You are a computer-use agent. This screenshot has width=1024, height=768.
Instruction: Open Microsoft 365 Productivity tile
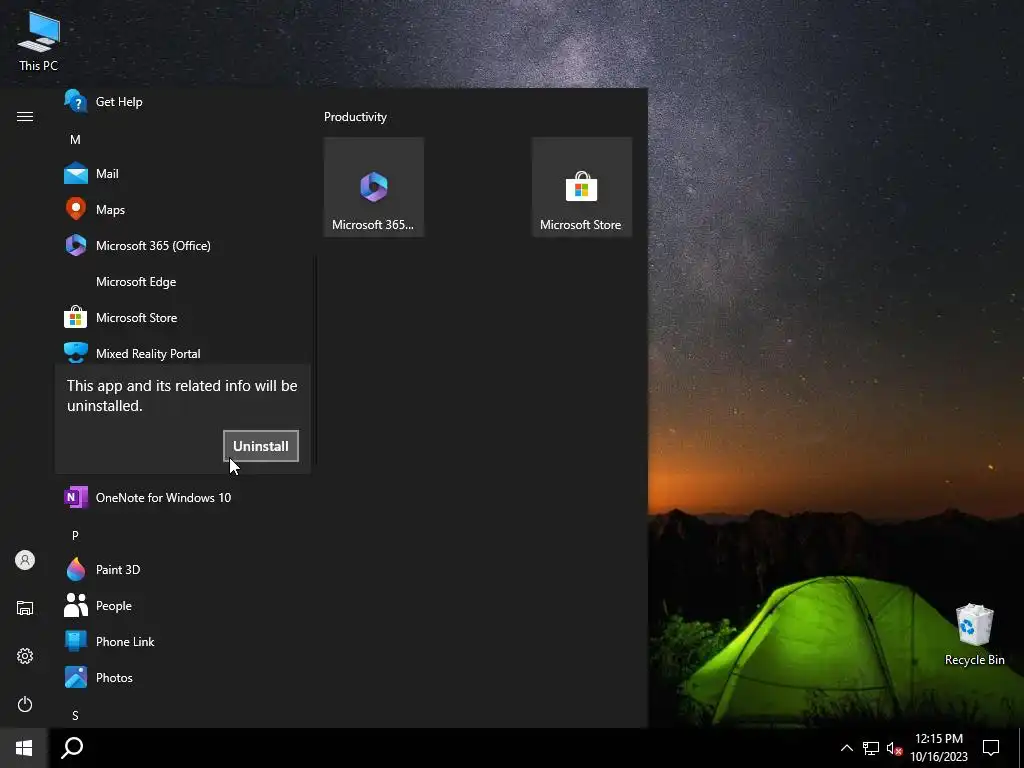click(374, 187)
